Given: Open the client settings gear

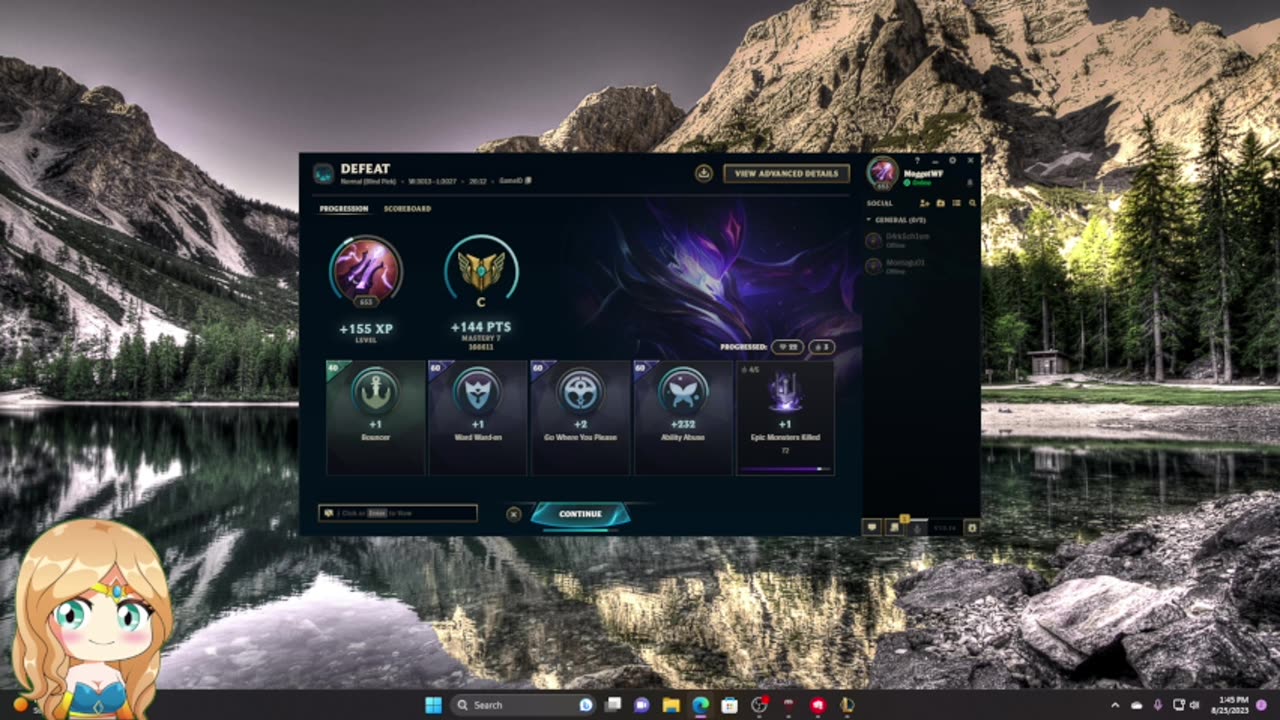Looking at the screenshot, I should coord(952,160).
